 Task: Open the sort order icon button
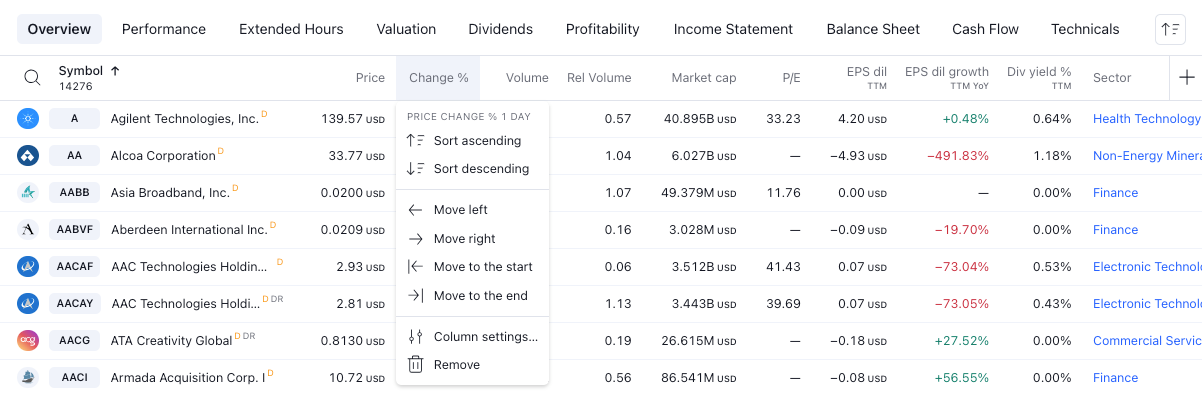(x=1170, y=29)
